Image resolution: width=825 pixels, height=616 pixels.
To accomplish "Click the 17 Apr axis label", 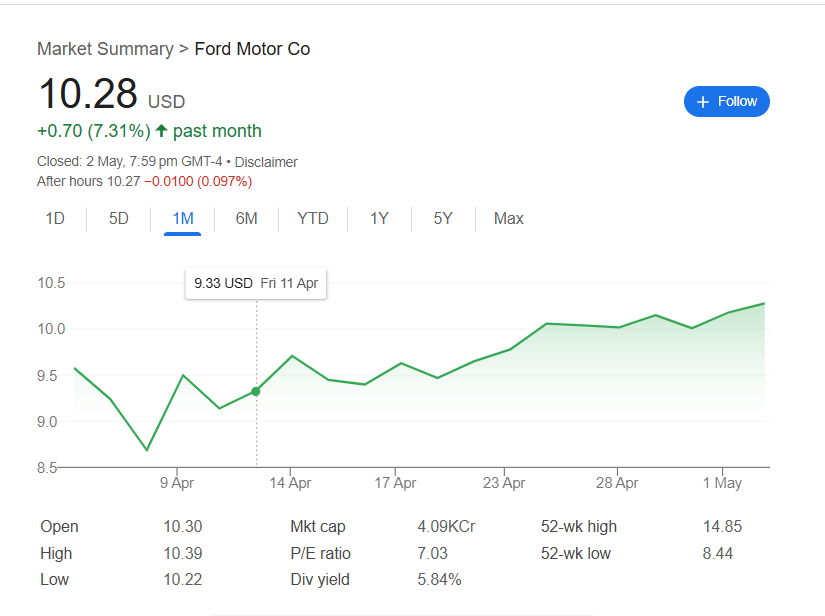I will click(x=395, y=482).
